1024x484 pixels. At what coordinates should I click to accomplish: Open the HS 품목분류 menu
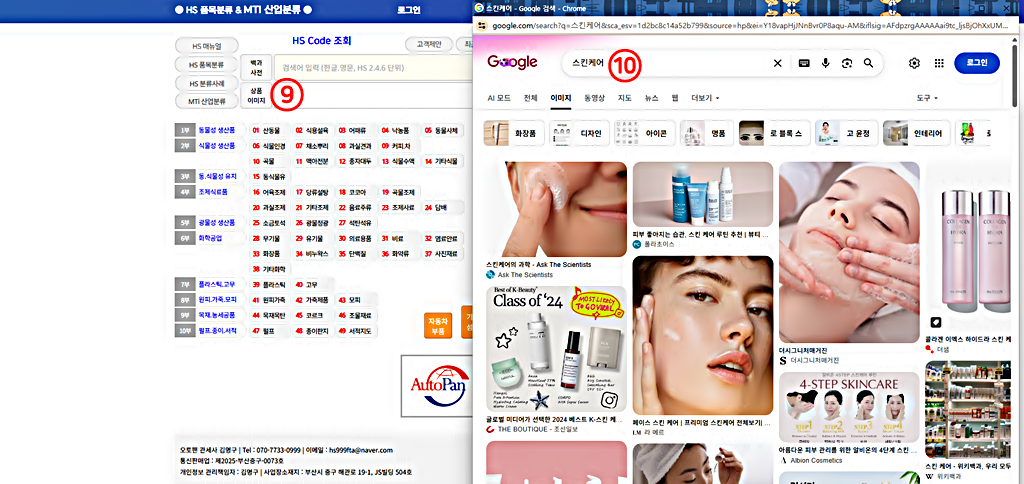(206, 65)
